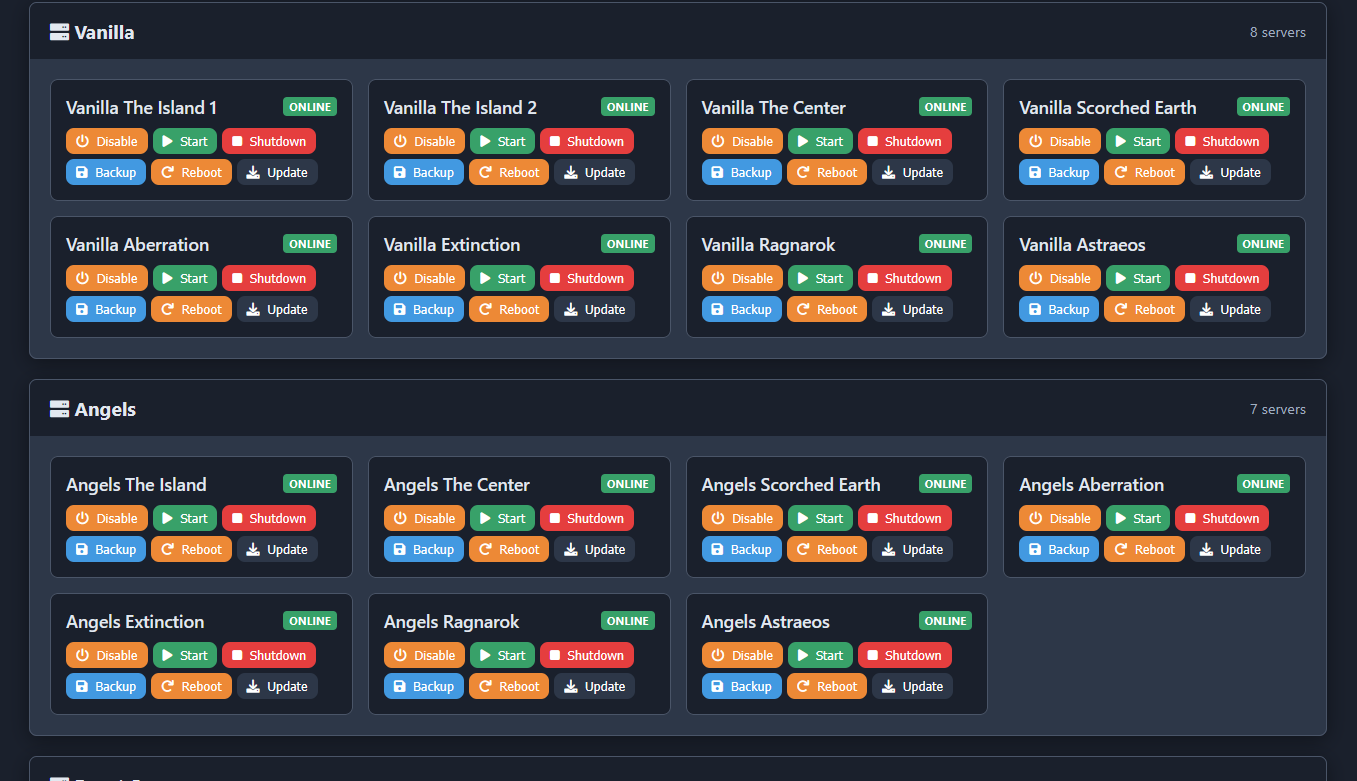
Task: Disable the Vanilla The Island 1 server
Action: point(106,141)
